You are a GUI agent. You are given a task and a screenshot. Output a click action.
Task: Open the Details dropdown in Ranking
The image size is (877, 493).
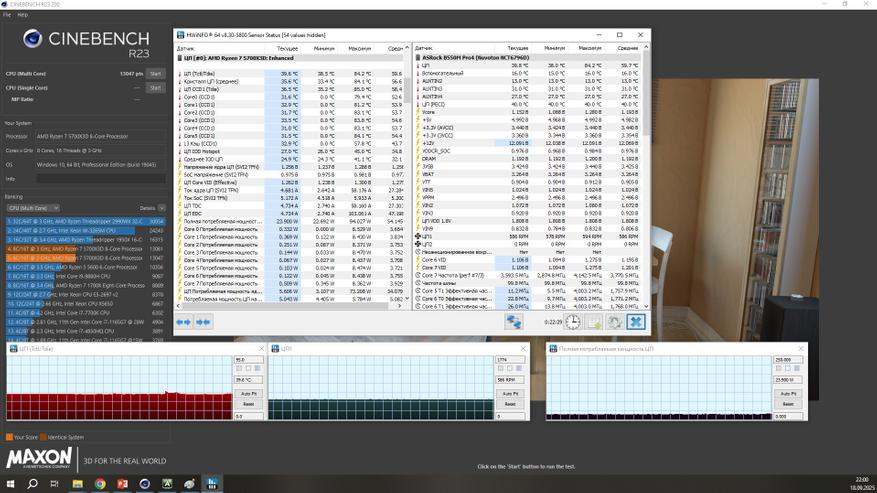161,208
